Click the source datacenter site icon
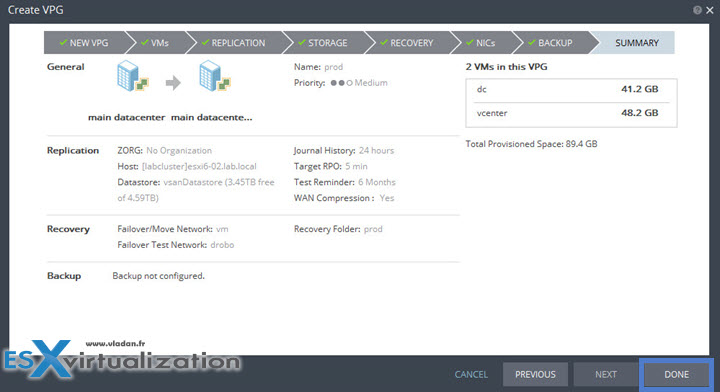Image resolution: width=720 pixels, height=392 pixels. [133, 77]
